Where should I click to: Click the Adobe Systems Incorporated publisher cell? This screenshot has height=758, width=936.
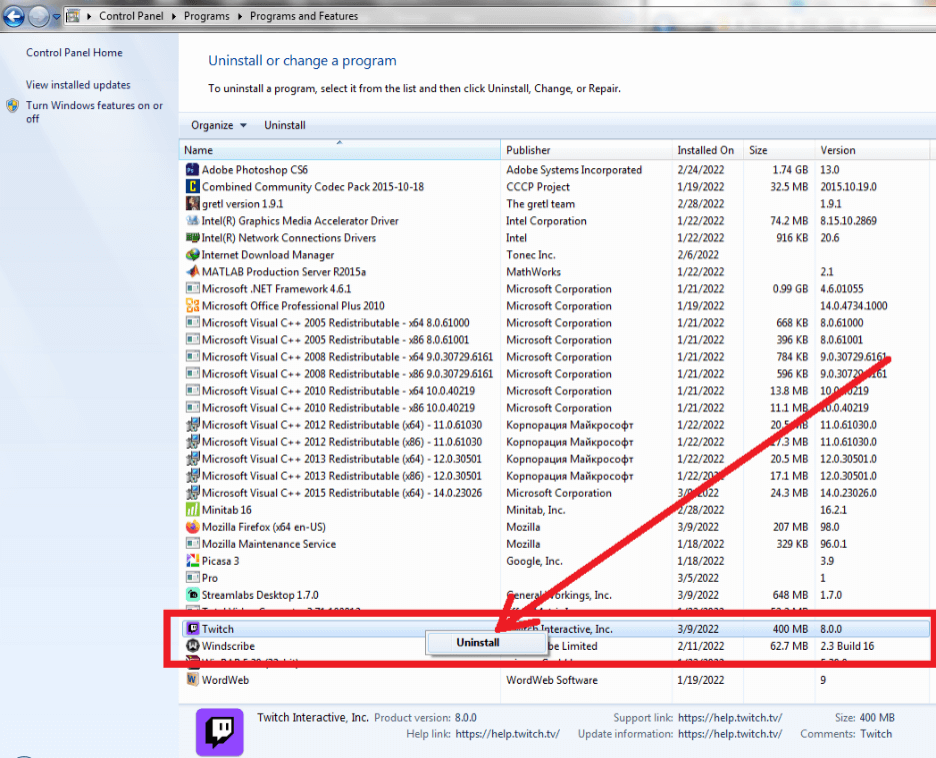click(574, 170)
